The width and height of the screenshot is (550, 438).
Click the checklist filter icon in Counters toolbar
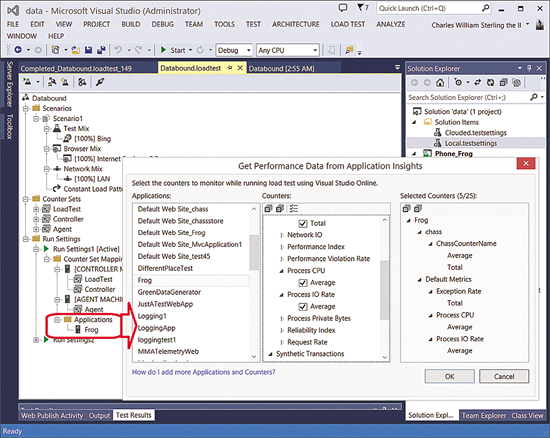[x=294, y=209]
